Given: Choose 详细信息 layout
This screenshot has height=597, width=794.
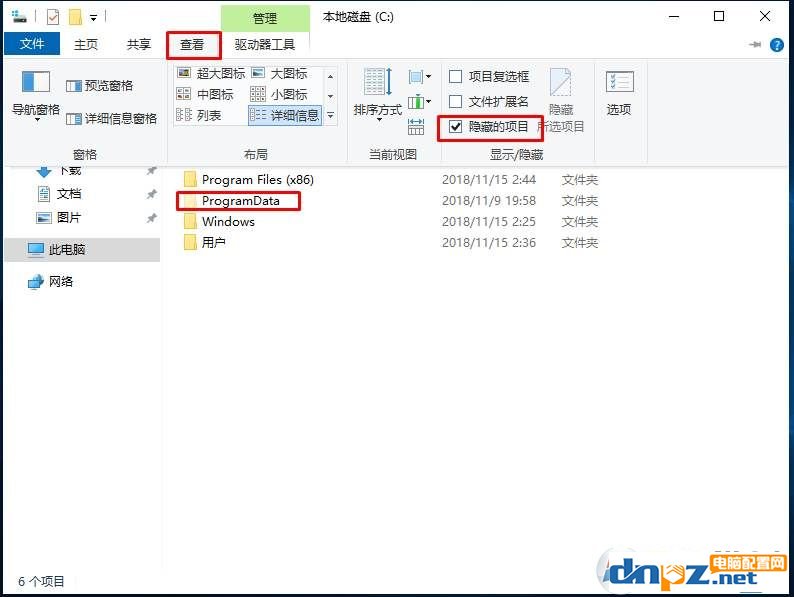Looking at the screenshot, I should pyautogui.click(x=285, y=115).
